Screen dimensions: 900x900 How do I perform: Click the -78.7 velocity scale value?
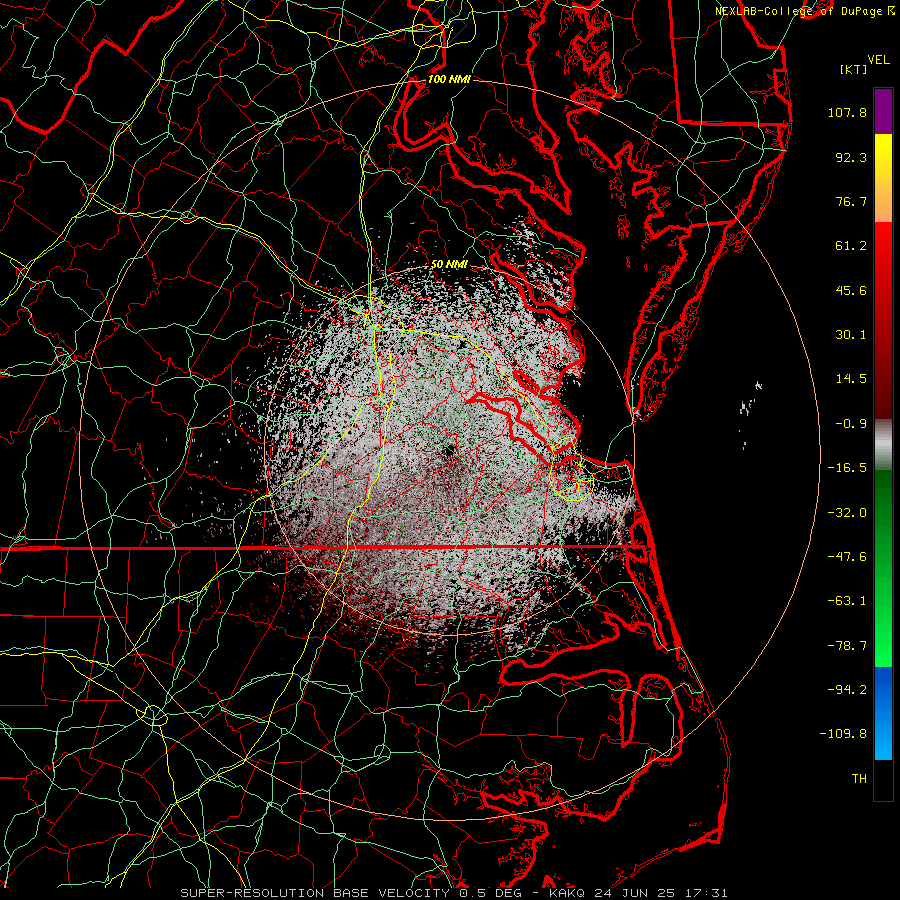pyautogui.click(x=847, y=646)
